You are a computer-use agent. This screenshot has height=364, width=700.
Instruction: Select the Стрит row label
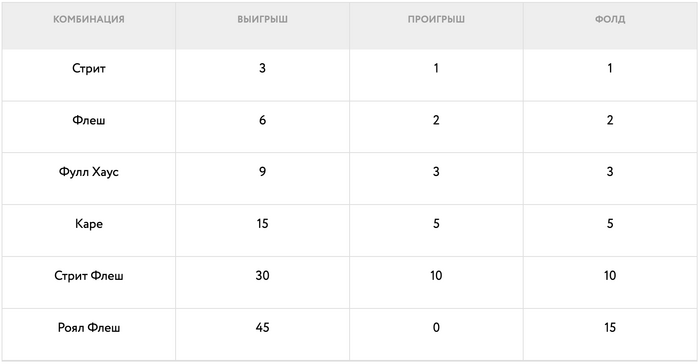tap(88, 68)
